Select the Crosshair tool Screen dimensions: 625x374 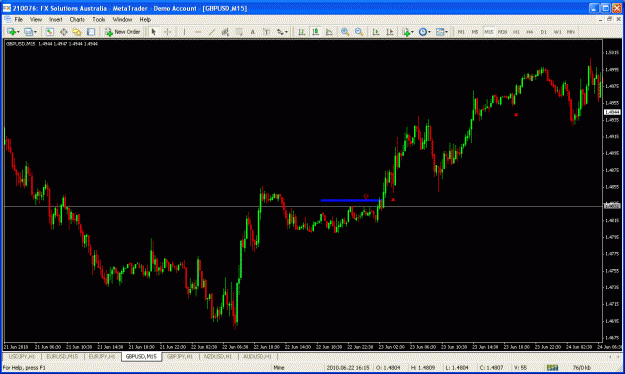167,32
